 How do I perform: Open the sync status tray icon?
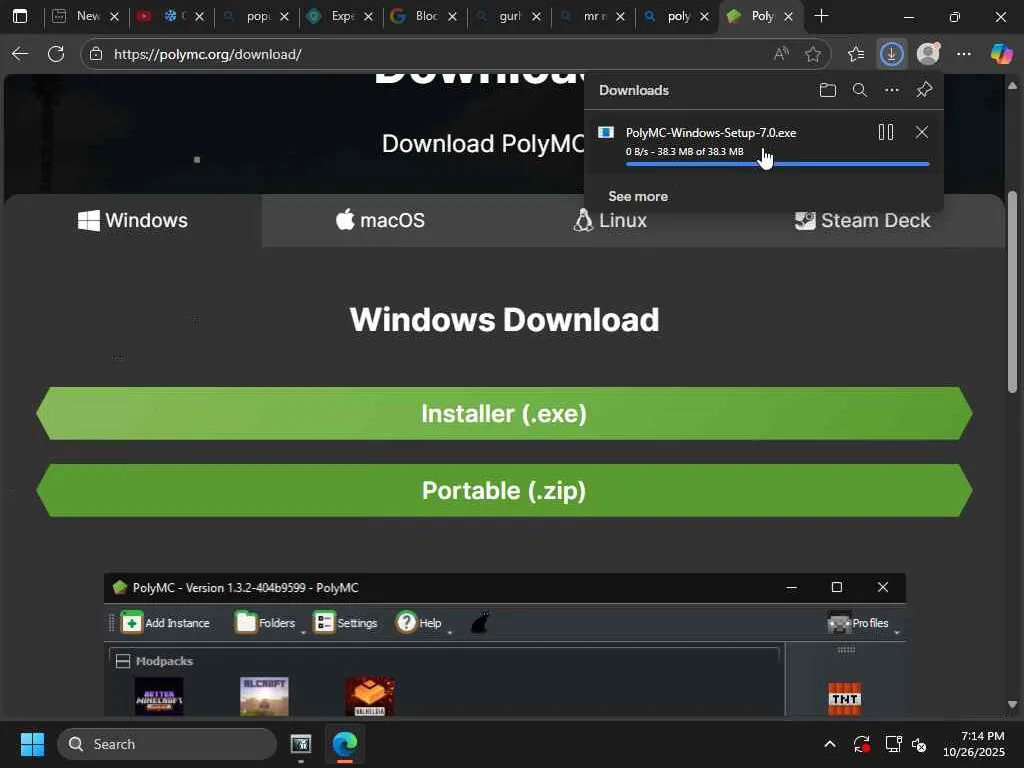click(861, 744)
